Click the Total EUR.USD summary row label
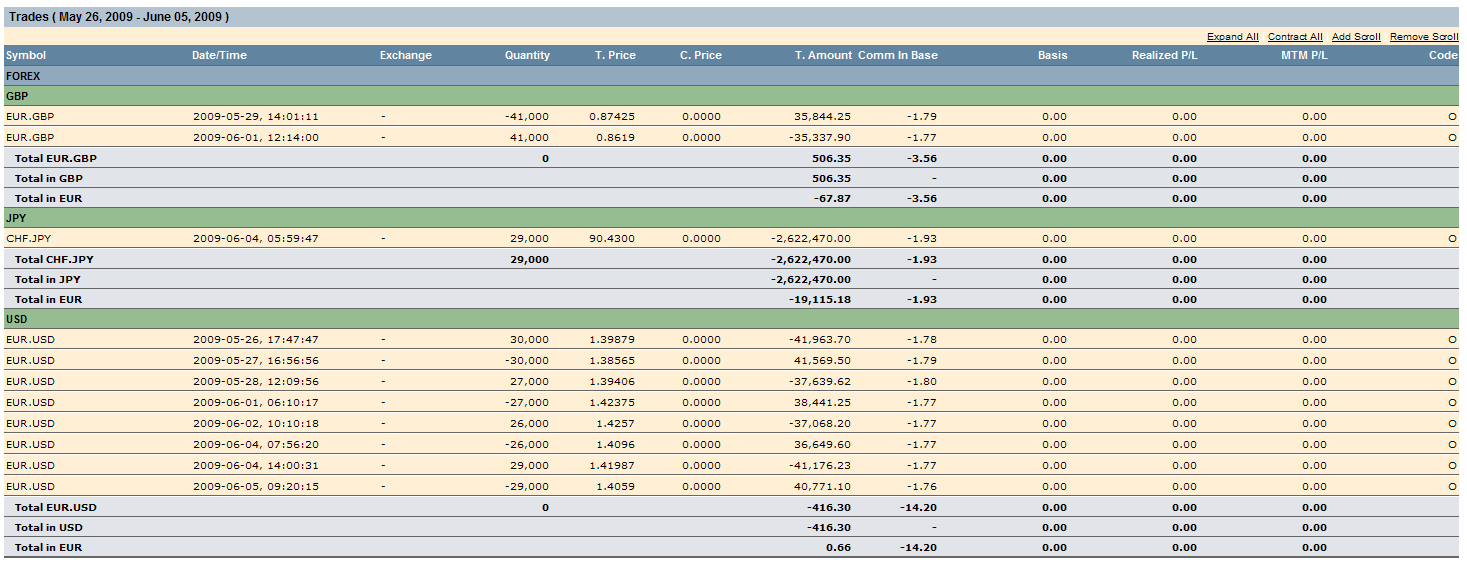Image resolution: width=1467 pixels, height=564 pixels. click(x=56, y=508)
